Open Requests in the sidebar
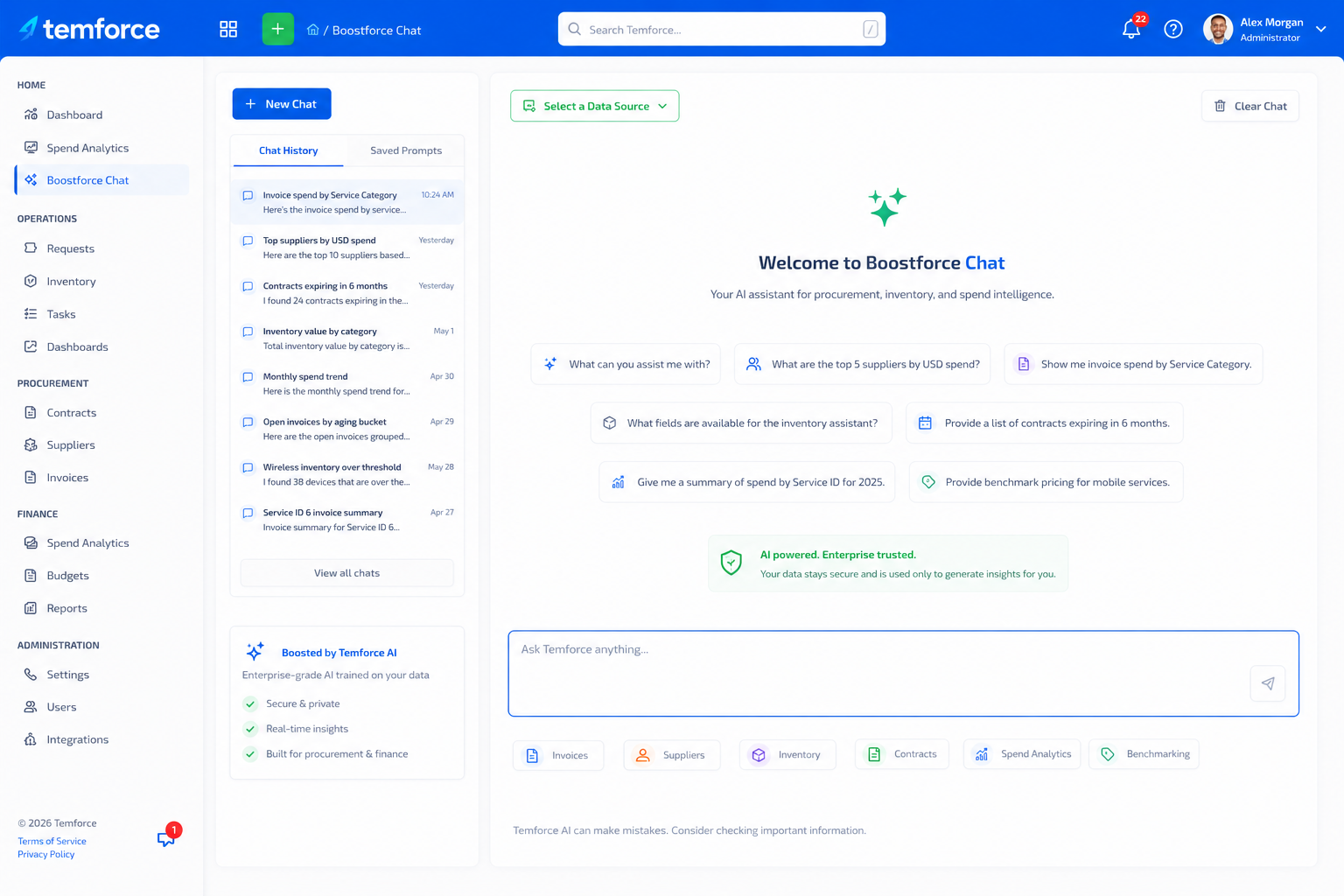1344x896 pixels. click(x=102, y=248)
